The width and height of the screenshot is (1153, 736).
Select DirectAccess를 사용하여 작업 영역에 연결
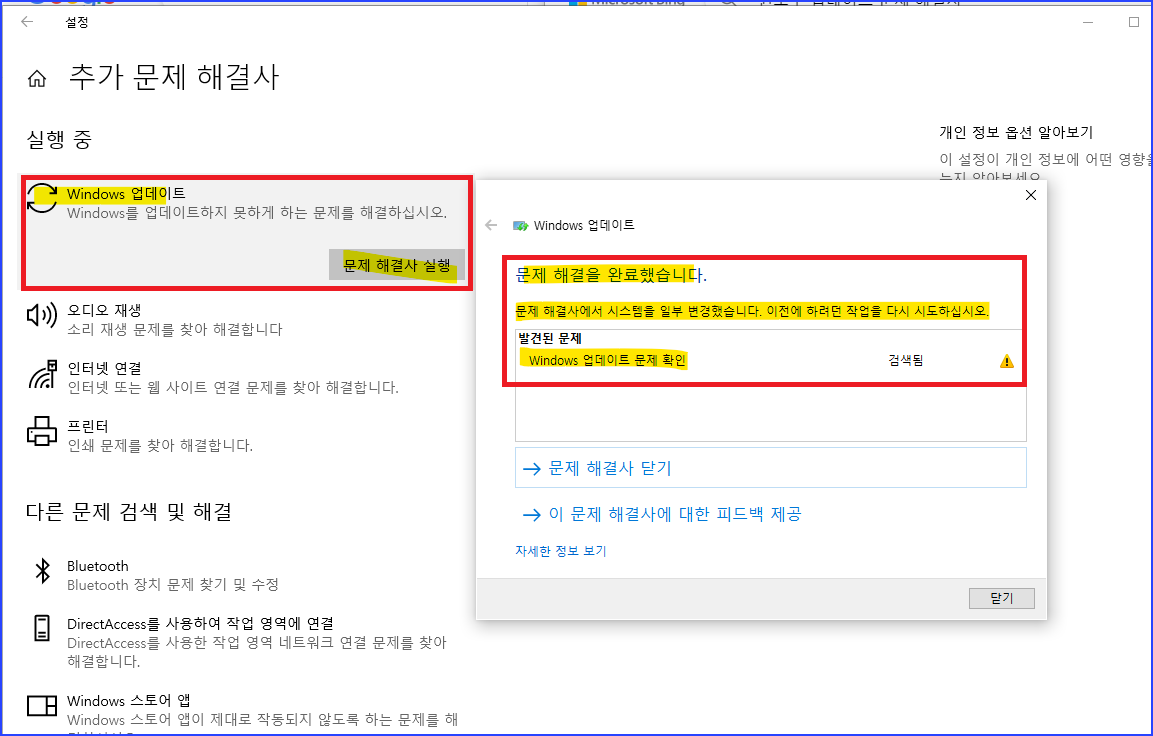click(246, 642)
